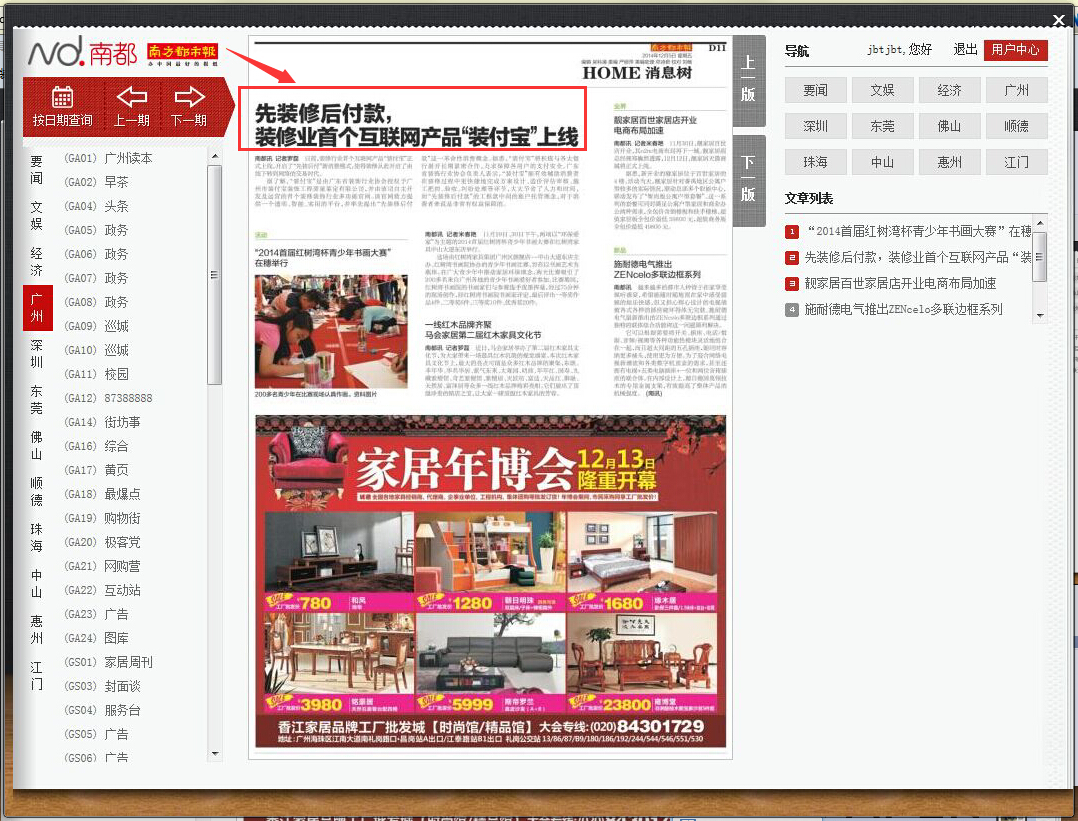Image resolution: width=1078 pixels, height=821 pixels.
Task: Open page (GA02) 早茶
Action: [96, 182]
